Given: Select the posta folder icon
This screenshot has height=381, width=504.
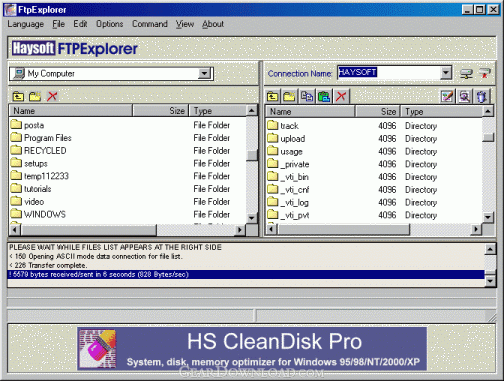Looking at the screenshot, I should coord(16,125).
